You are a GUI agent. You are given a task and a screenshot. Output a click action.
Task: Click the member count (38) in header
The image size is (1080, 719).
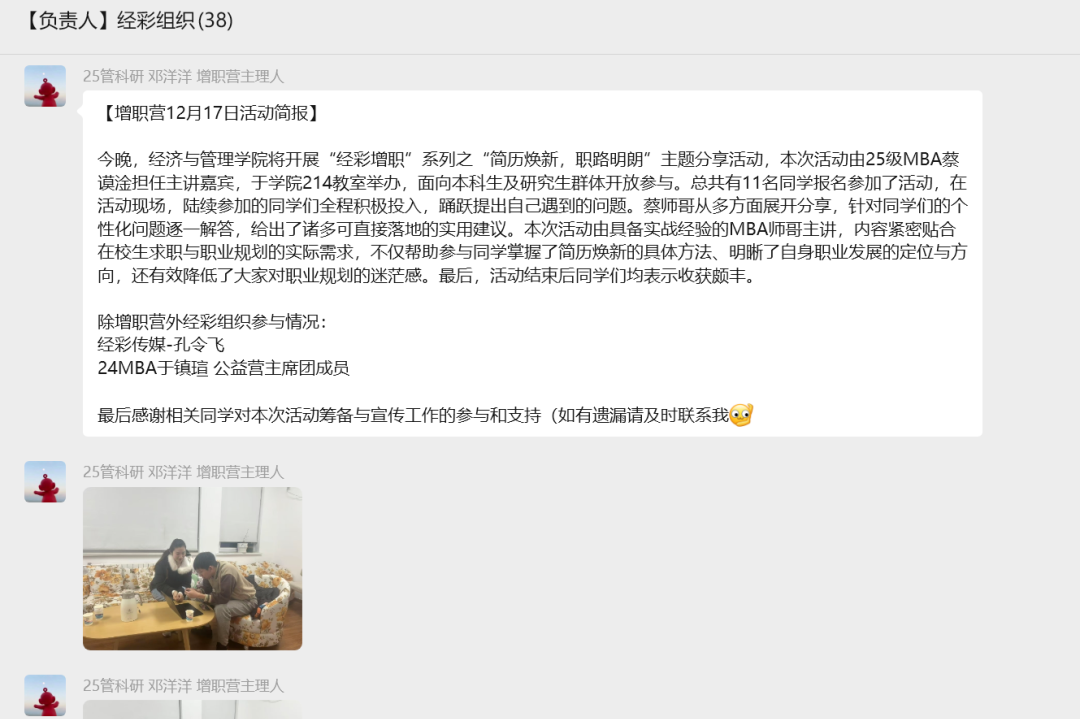pyautogui.click(x=215, y=21)
